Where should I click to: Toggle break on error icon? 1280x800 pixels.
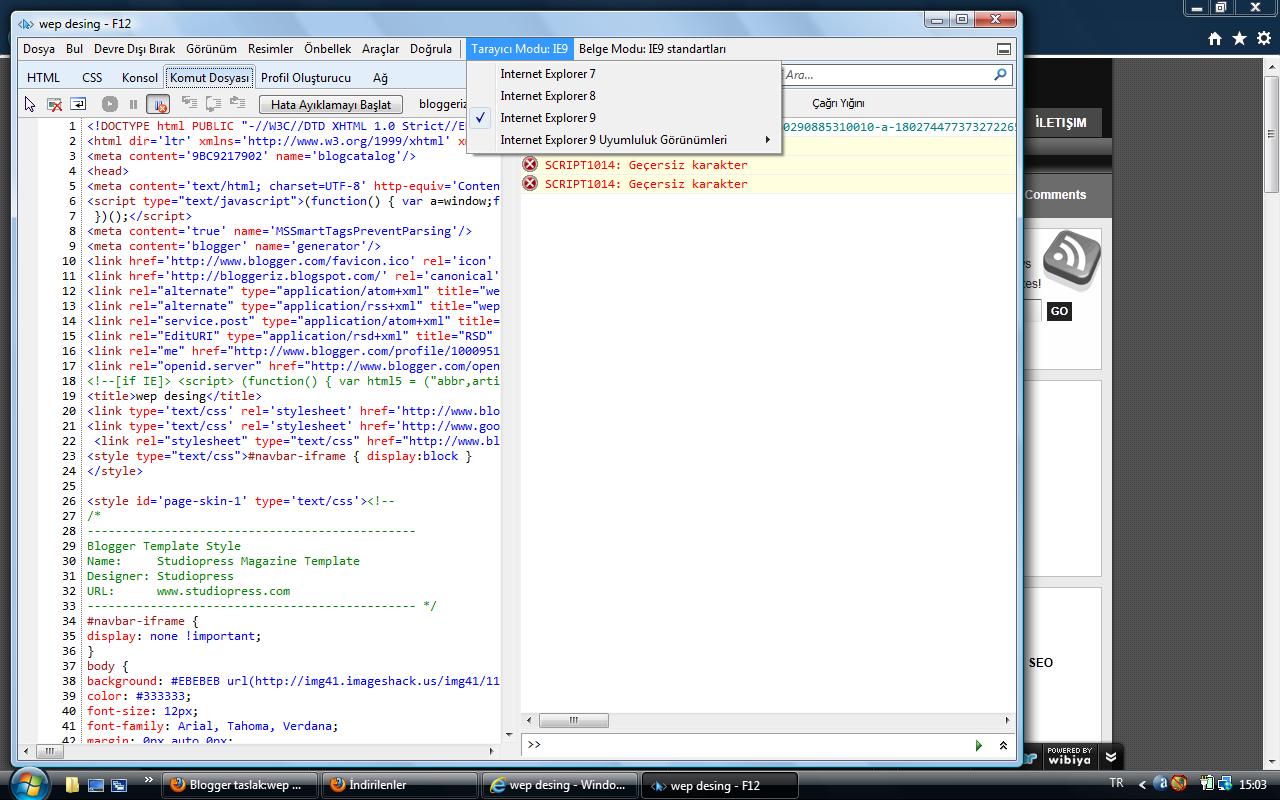[158, 104]
